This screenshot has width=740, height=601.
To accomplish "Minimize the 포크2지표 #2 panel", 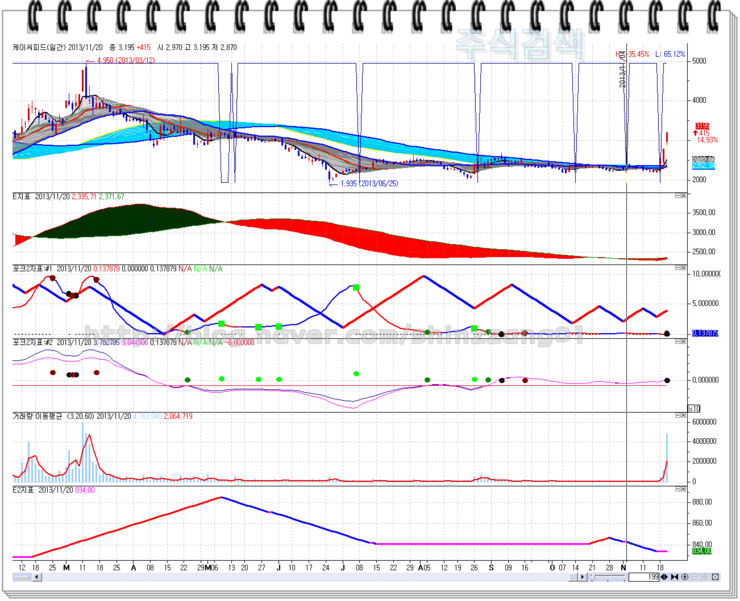I will 678,341.
